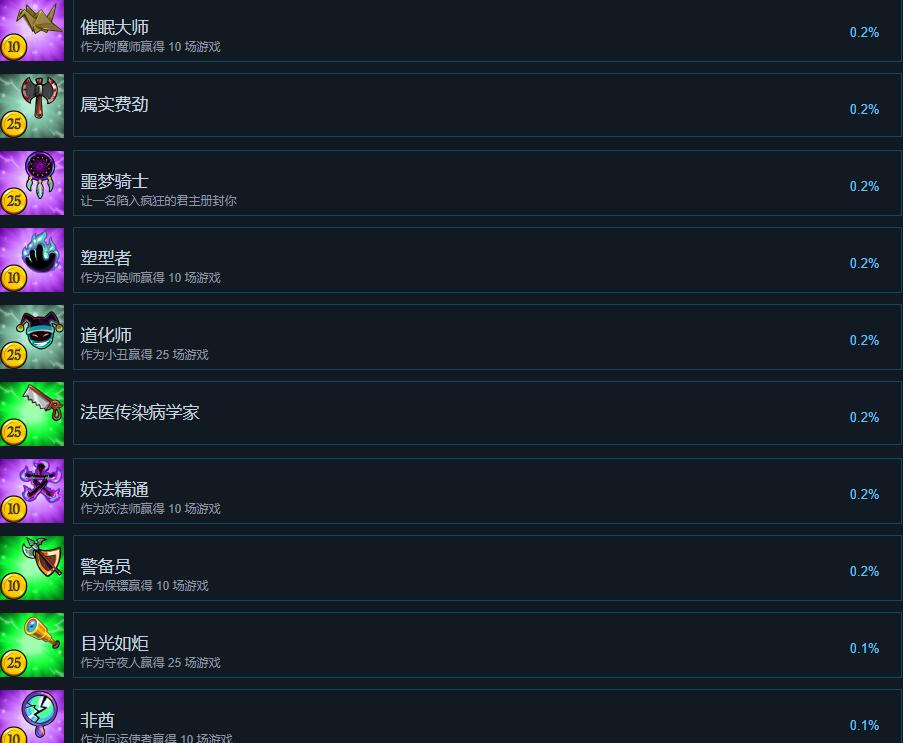
Task: Select the axe and shield icon
Action: coord(32,568)
